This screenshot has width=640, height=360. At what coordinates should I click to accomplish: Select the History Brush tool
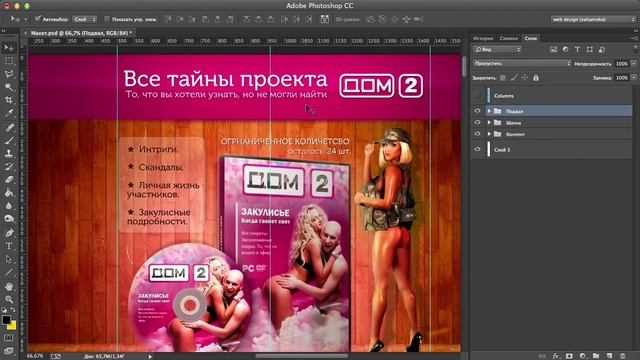click(x=9, y=167)
